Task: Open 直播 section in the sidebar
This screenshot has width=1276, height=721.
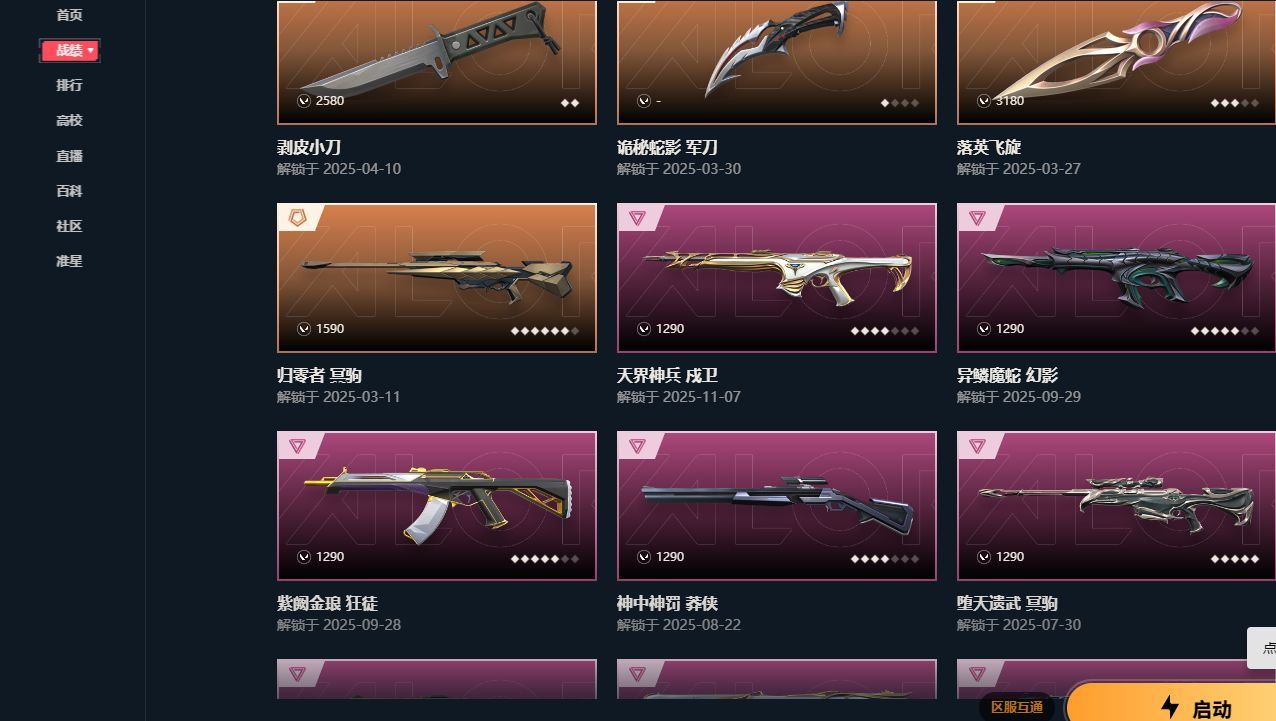Action: point(69,156)
